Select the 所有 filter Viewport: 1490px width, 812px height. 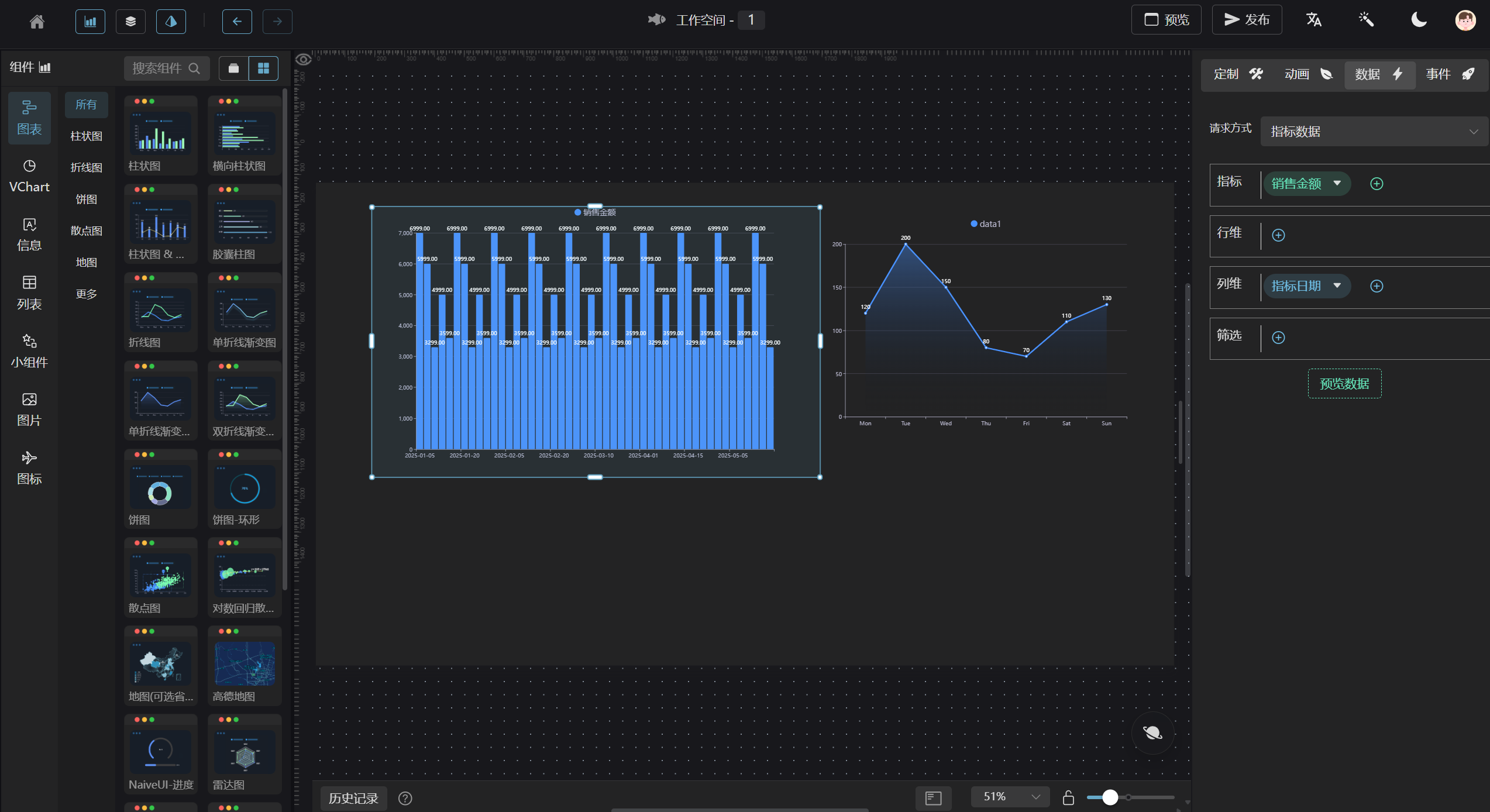pyautogui.click(x=86, y=105)
